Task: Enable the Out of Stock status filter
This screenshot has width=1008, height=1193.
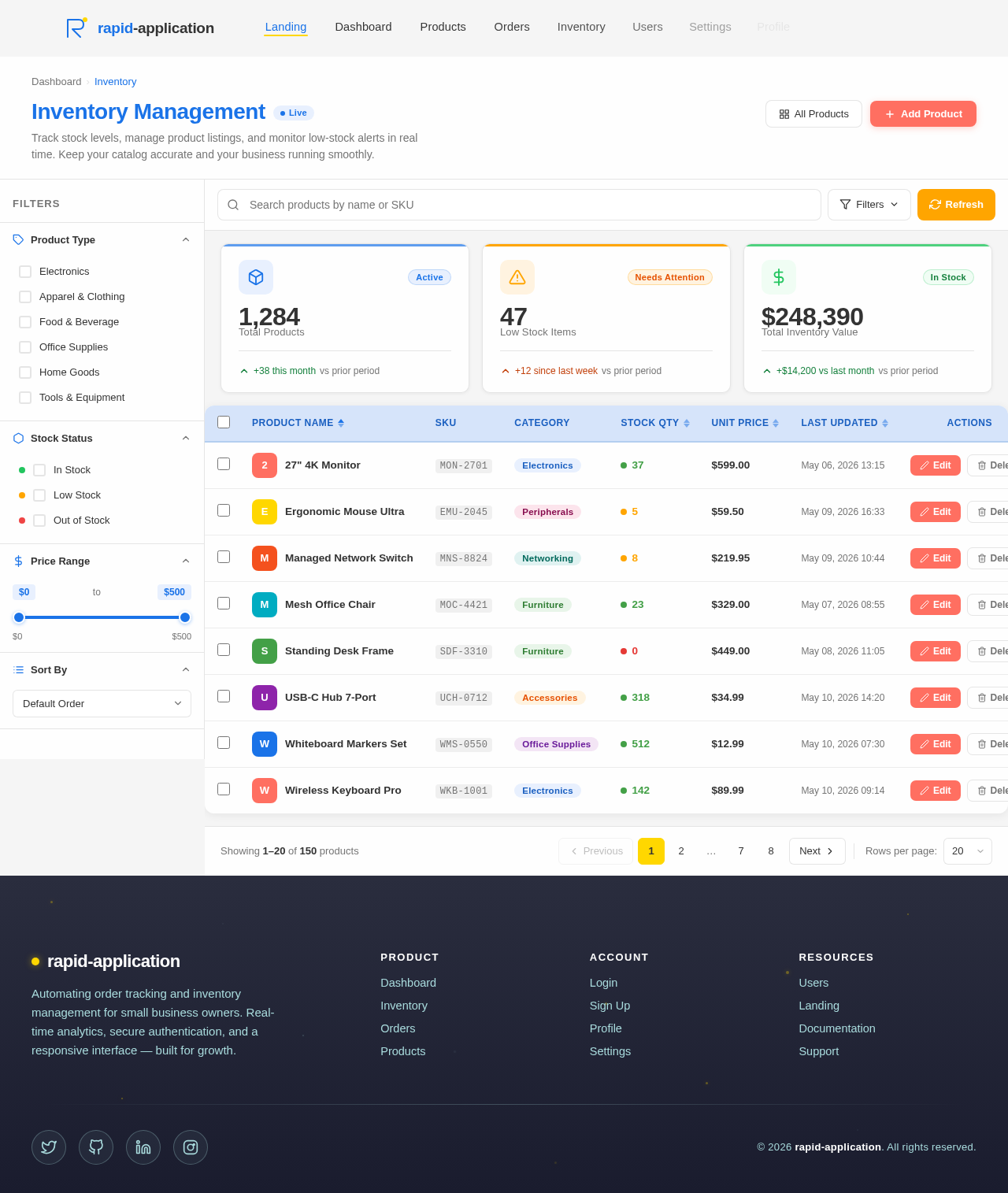Action: point(39,521)
